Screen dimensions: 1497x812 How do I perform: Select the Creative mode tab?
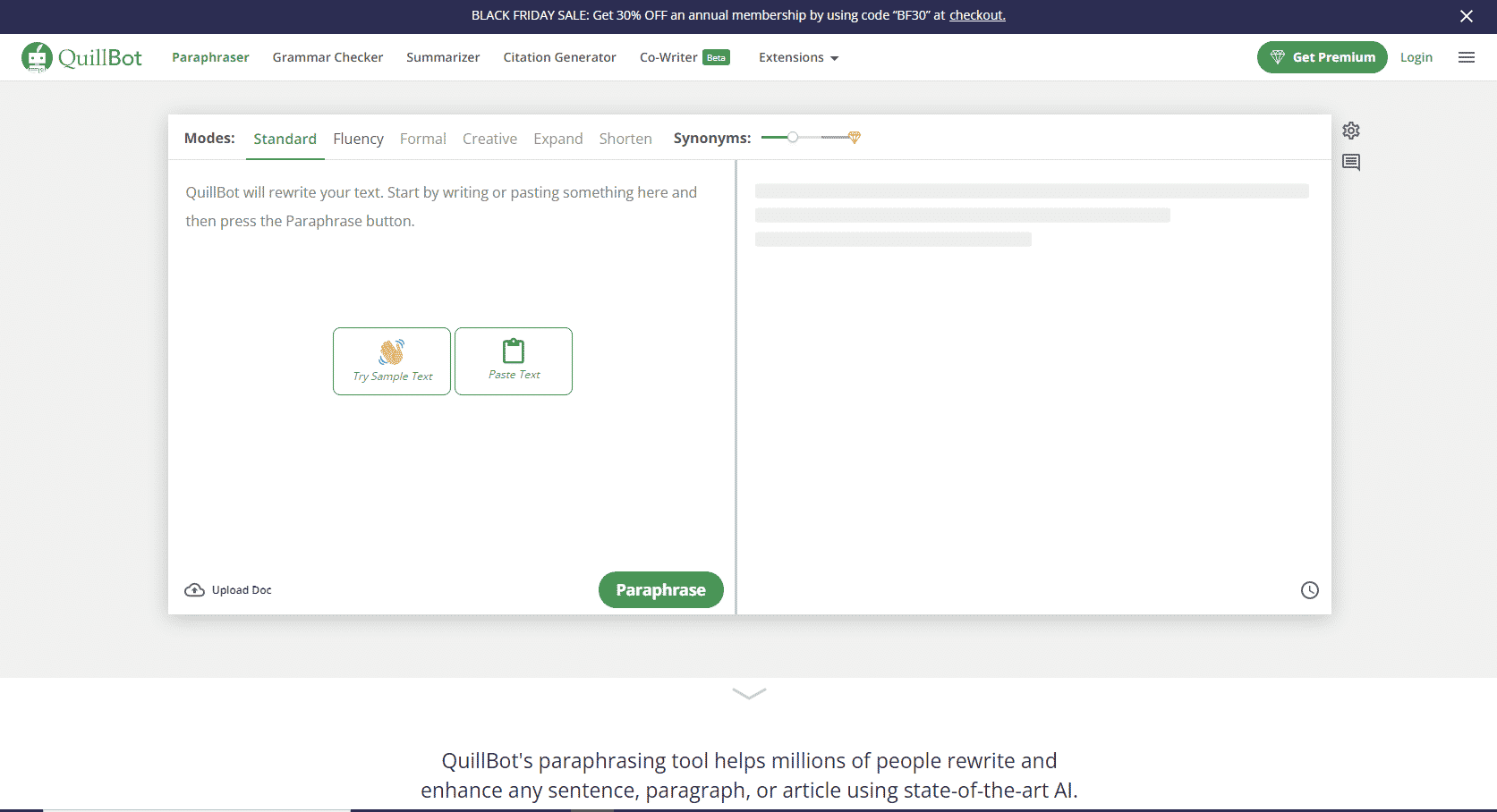click(489, 139)
